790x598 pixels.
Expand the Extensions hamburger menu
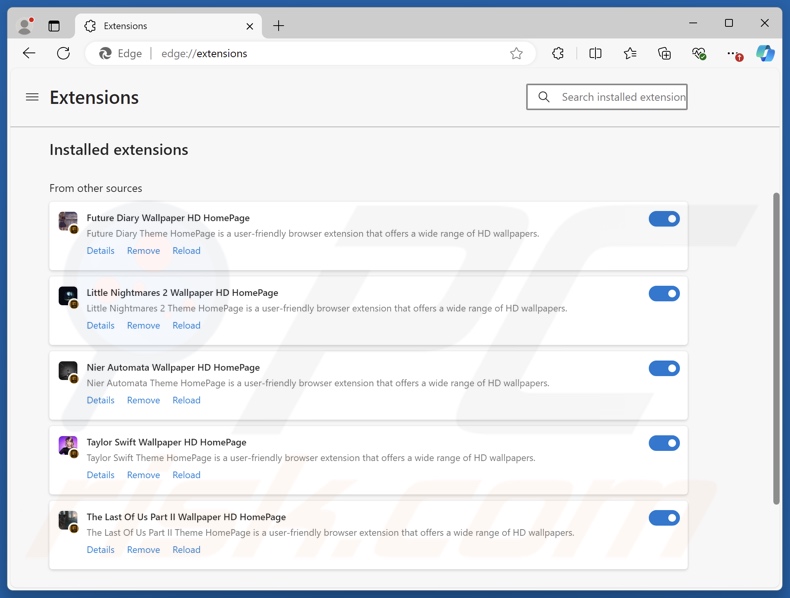tap(32, 97)
